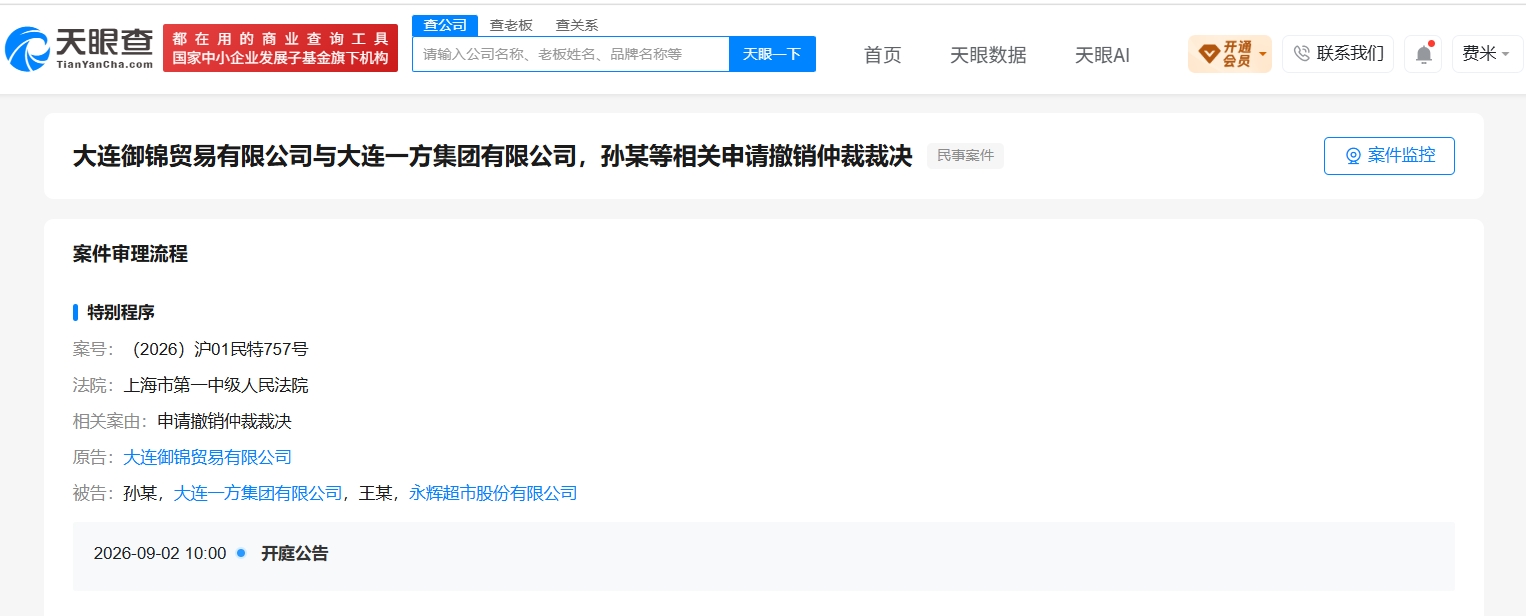Open defendant link 大连一方集团有限公司
The image size is (1526, 616).
tap(258, 493)
